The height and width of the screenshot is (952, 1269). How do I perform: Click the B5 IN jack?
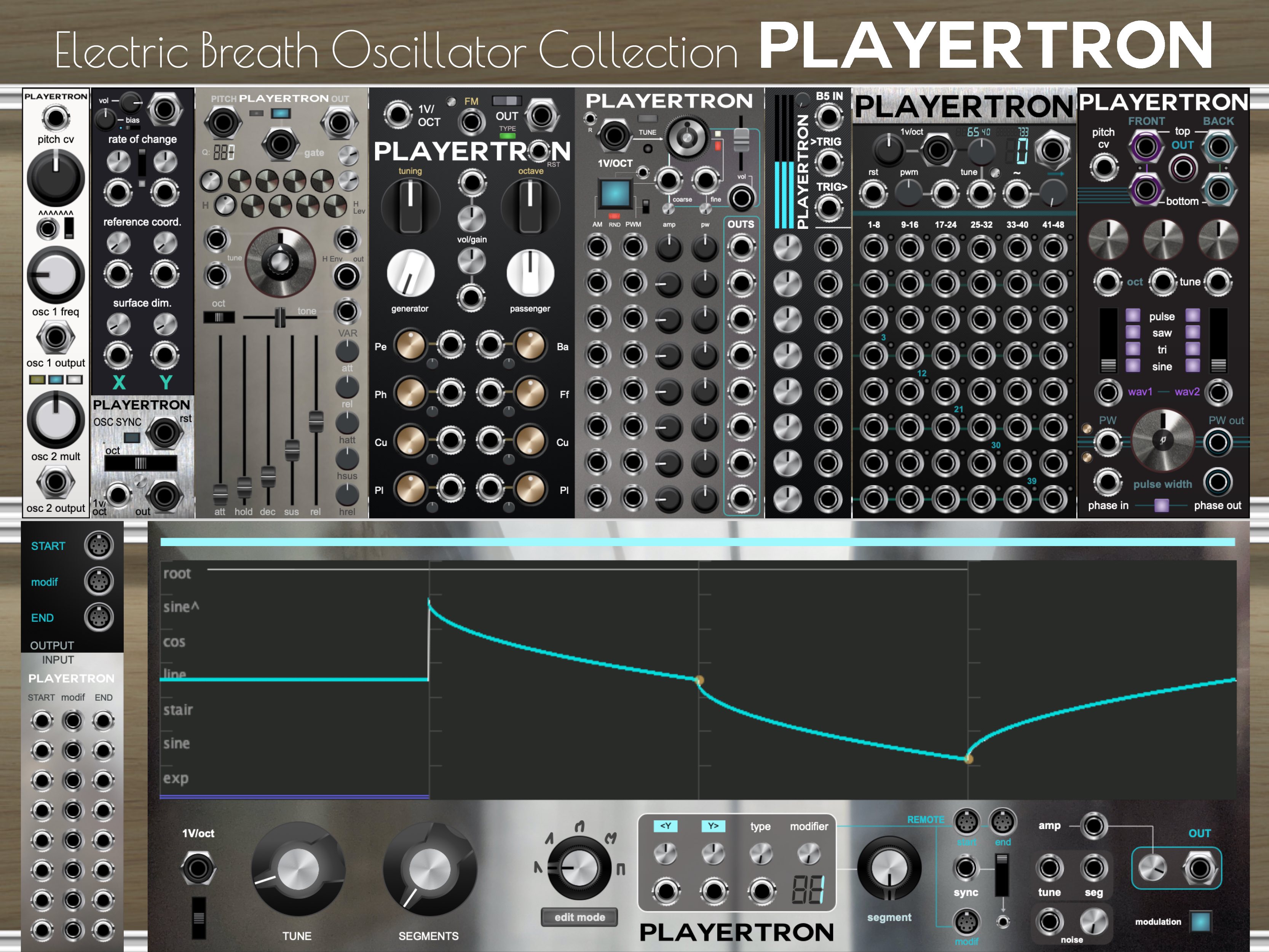(828, 117)
